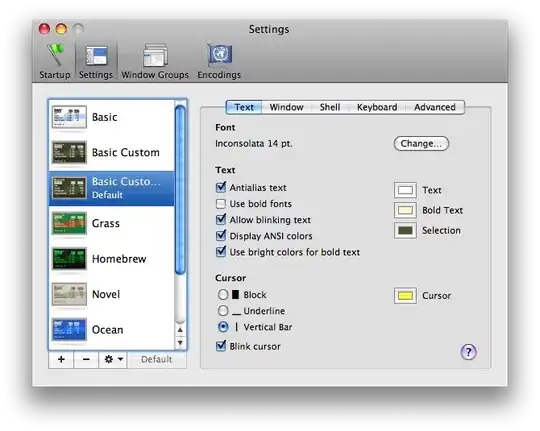Choose the Block cursor radio button

223,295
